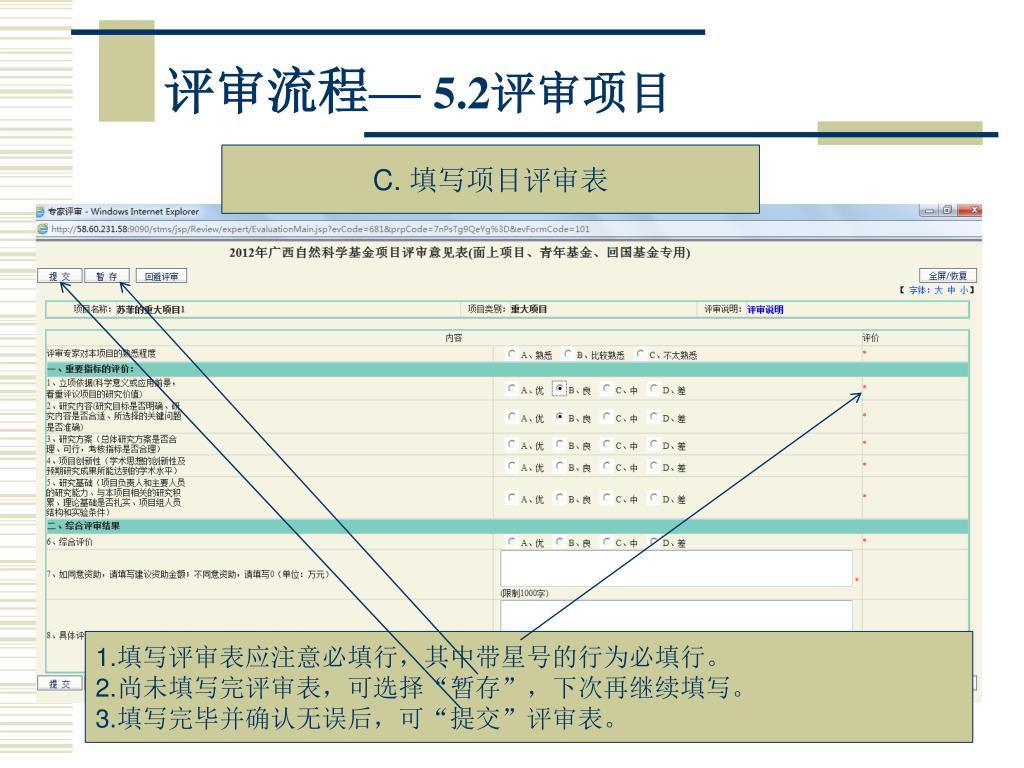Image resolution: width=1024 pixels, height=768 pixels.
Task: Choose C、中 for 研究内容 row
Action: 607,417
